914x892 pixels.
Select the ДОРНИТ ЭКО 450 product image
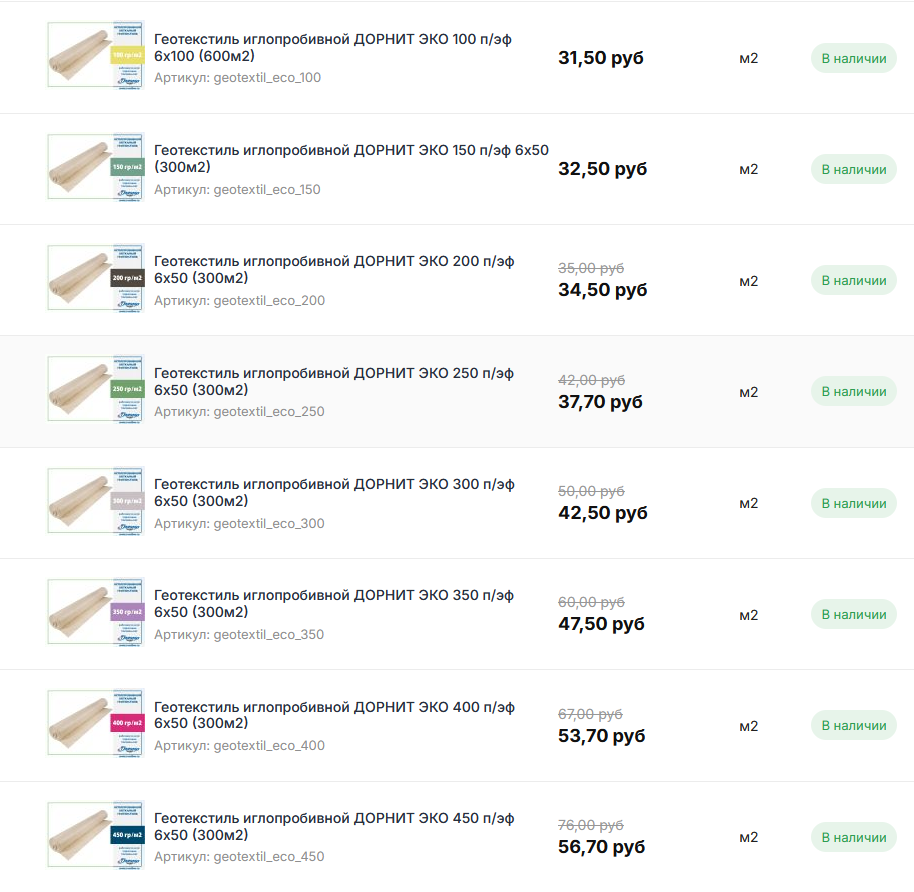96,835
